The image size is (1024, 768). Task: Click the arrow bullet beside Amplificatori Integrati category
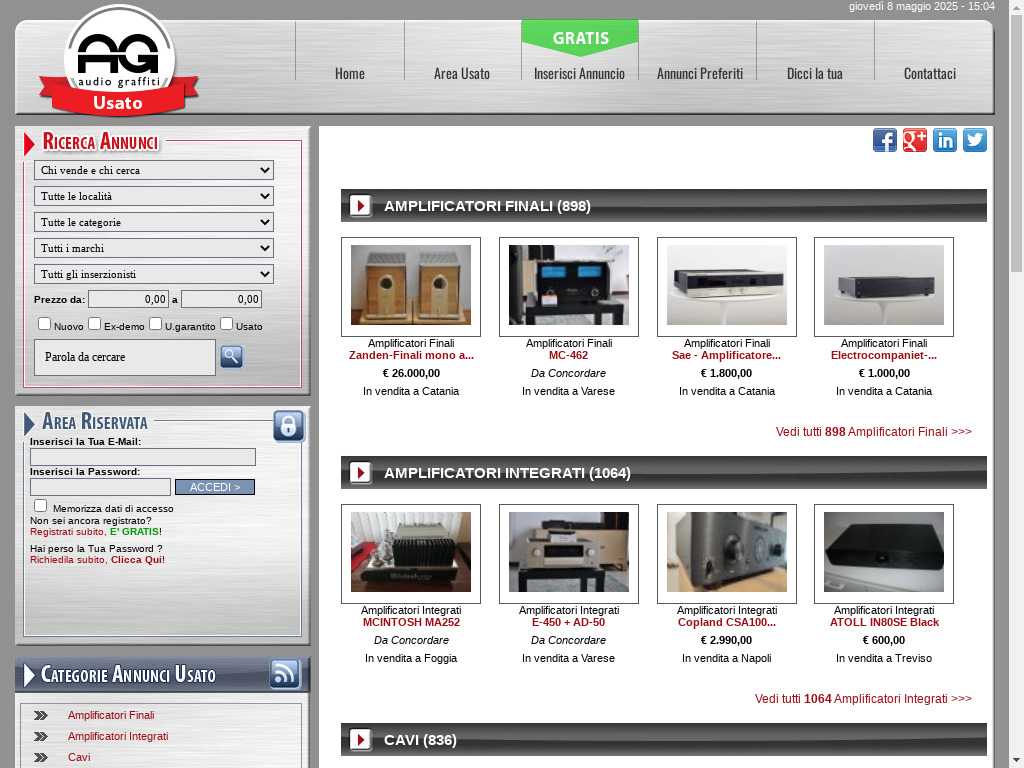(41, 737)
